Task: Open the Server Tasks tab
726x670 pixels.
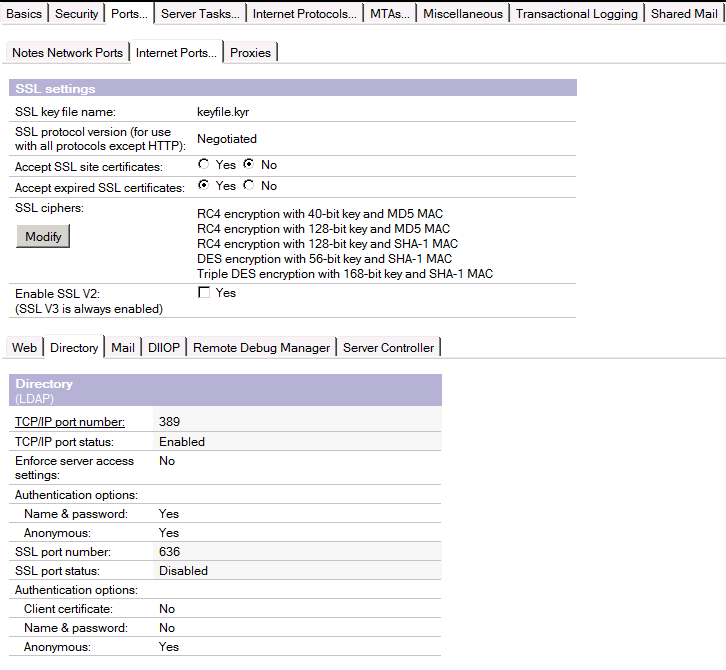Action: pyautogui.click(x=200, y=14)
